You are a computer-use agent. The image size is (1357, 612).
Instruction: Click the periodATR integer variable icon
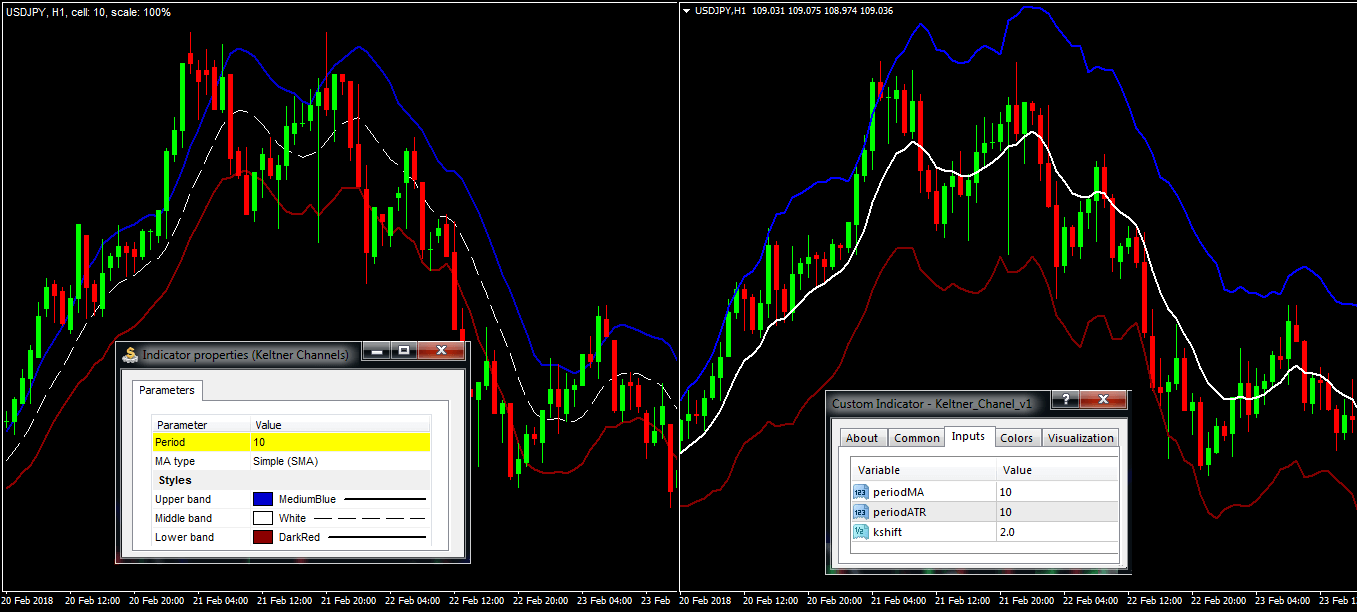861,512
